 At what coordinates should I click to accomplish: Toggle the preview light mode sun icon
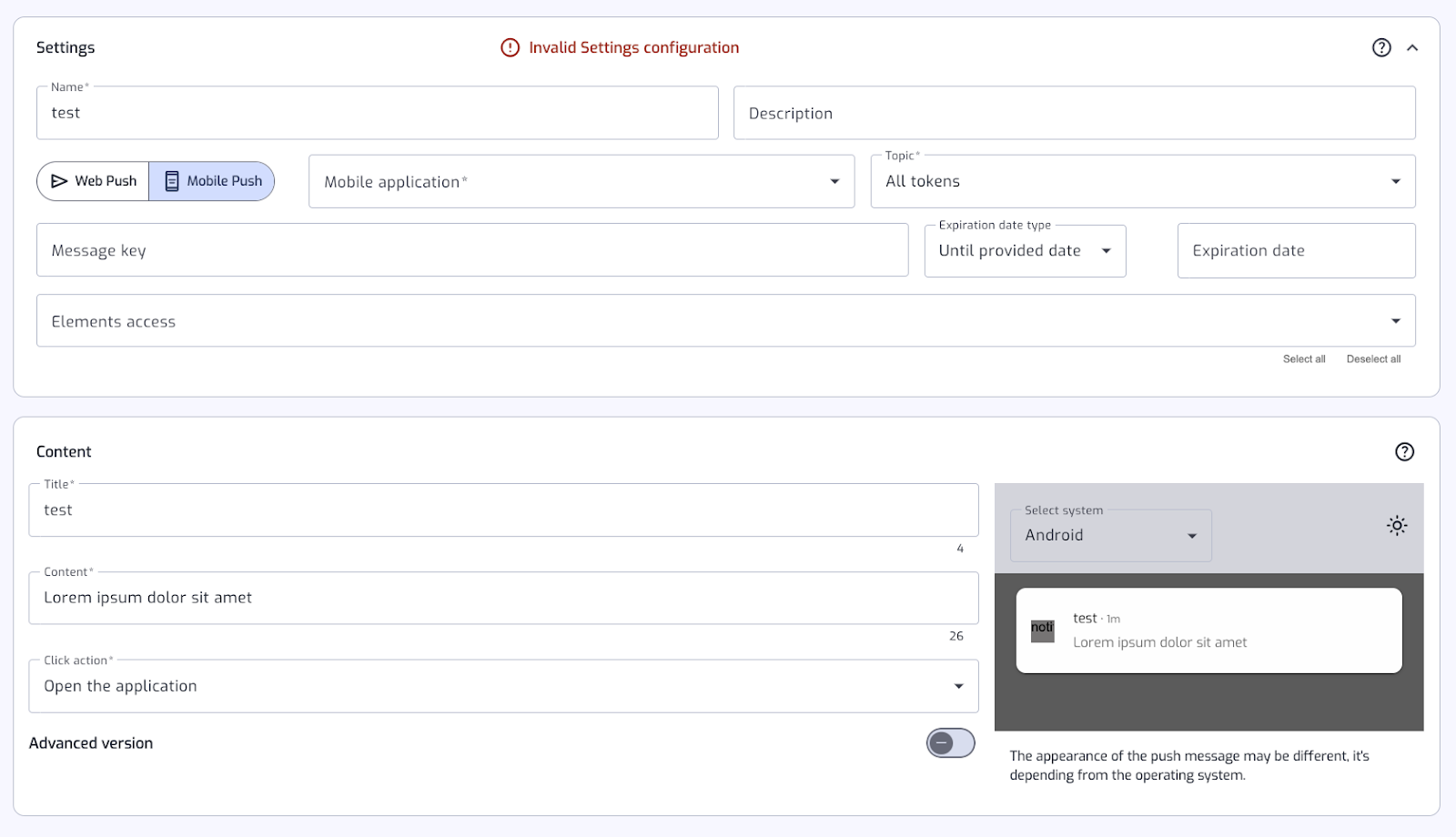[x=1397, y=525]
